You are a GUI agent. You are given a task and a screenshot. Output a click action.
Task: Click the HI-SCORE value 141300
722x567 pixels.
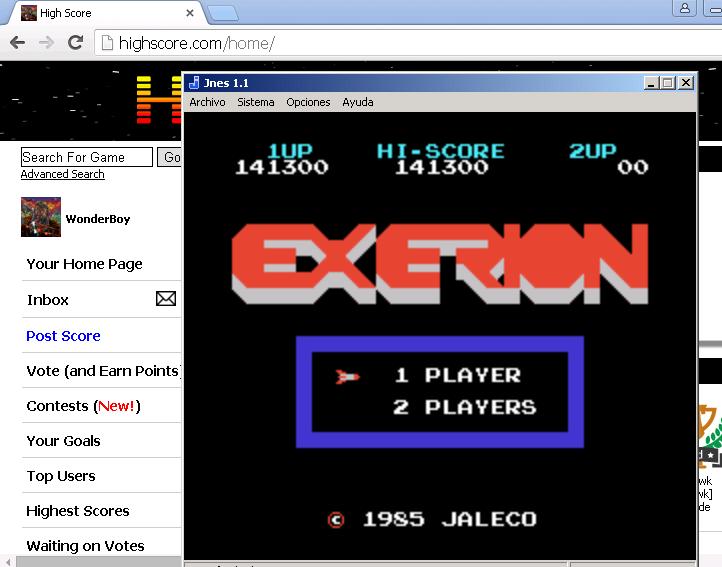442,167
